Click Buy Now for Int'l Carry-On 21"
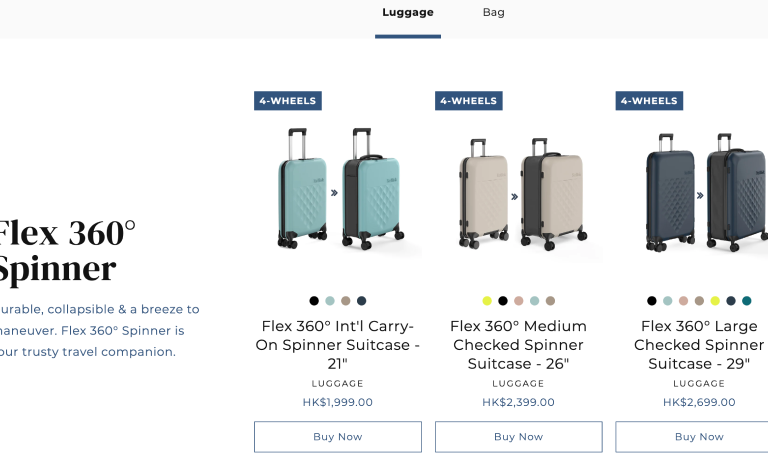 pyautogui.click(x=338, y=437)
